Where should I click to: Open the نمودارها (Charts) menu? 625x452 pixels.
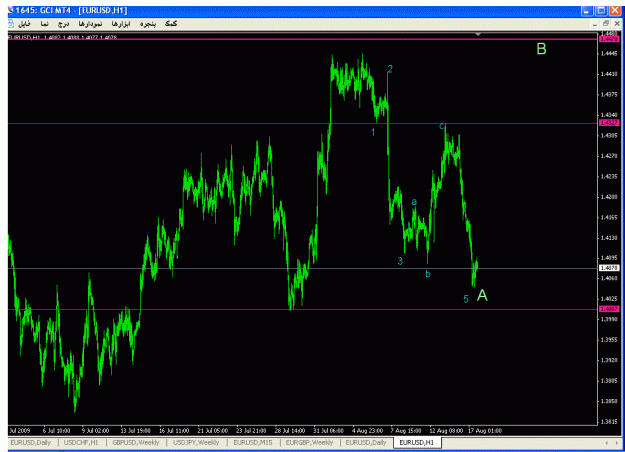(x=90, y=24)
